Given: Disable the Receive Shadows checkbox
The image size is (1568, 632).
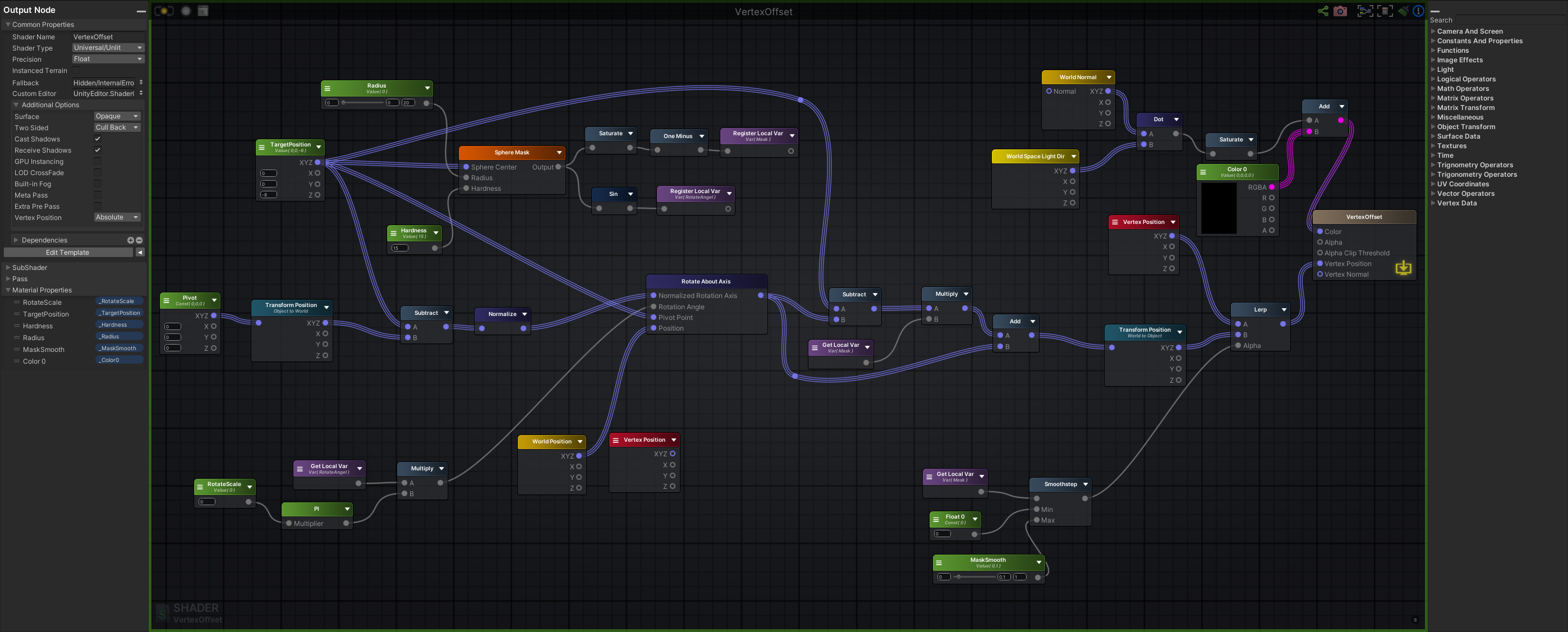Looking at the screenshot, I should [x=98, y=150].
